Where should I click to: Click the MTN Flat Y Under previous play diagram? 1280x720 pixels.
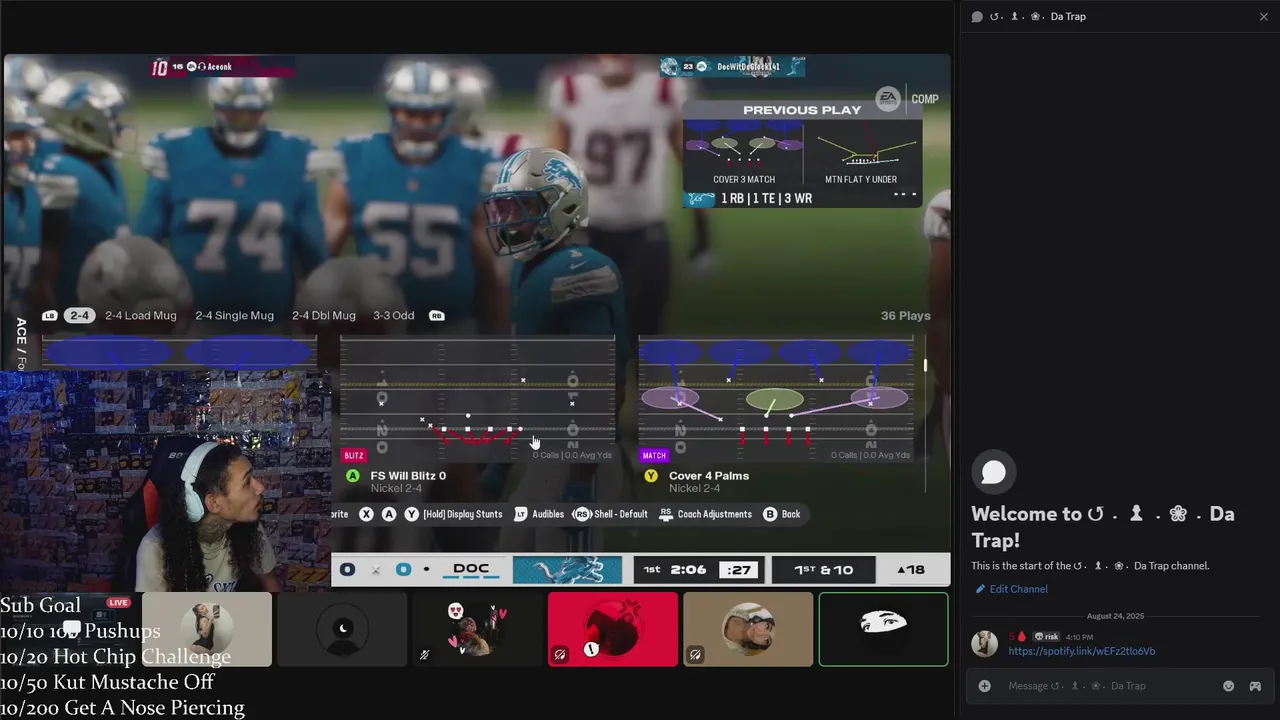point(861,148)
